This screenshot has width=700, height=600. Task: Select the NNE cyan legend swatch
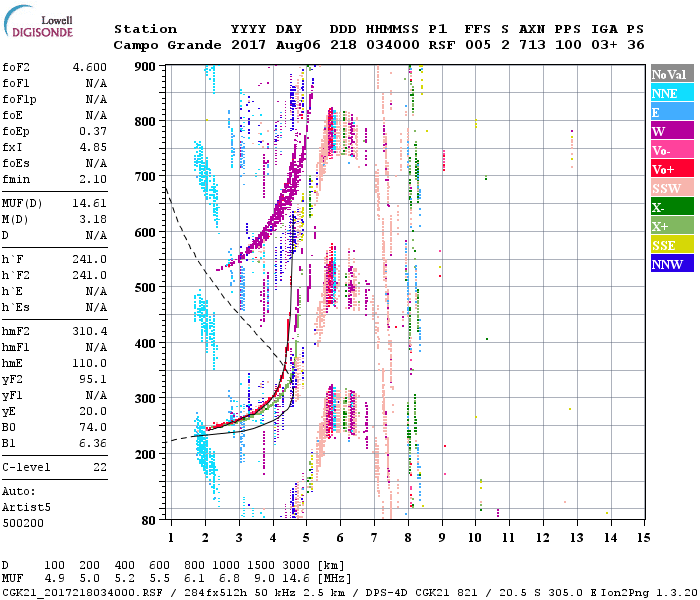pos(672,93)
